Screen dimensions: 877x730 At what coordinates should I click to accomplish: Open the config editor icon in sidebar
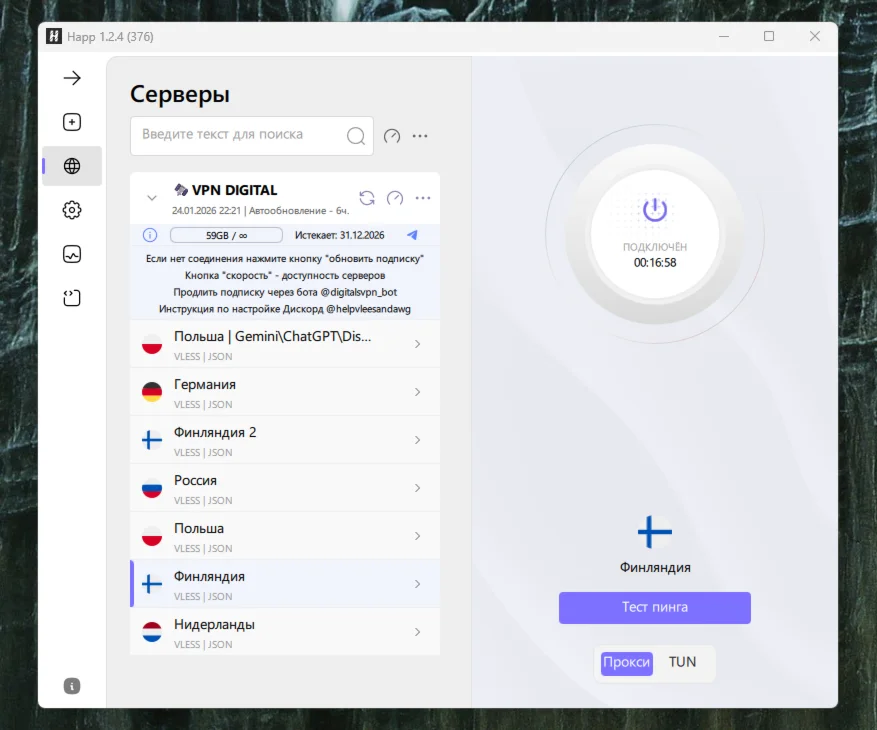pyautogui.click(x=71, y=298)
